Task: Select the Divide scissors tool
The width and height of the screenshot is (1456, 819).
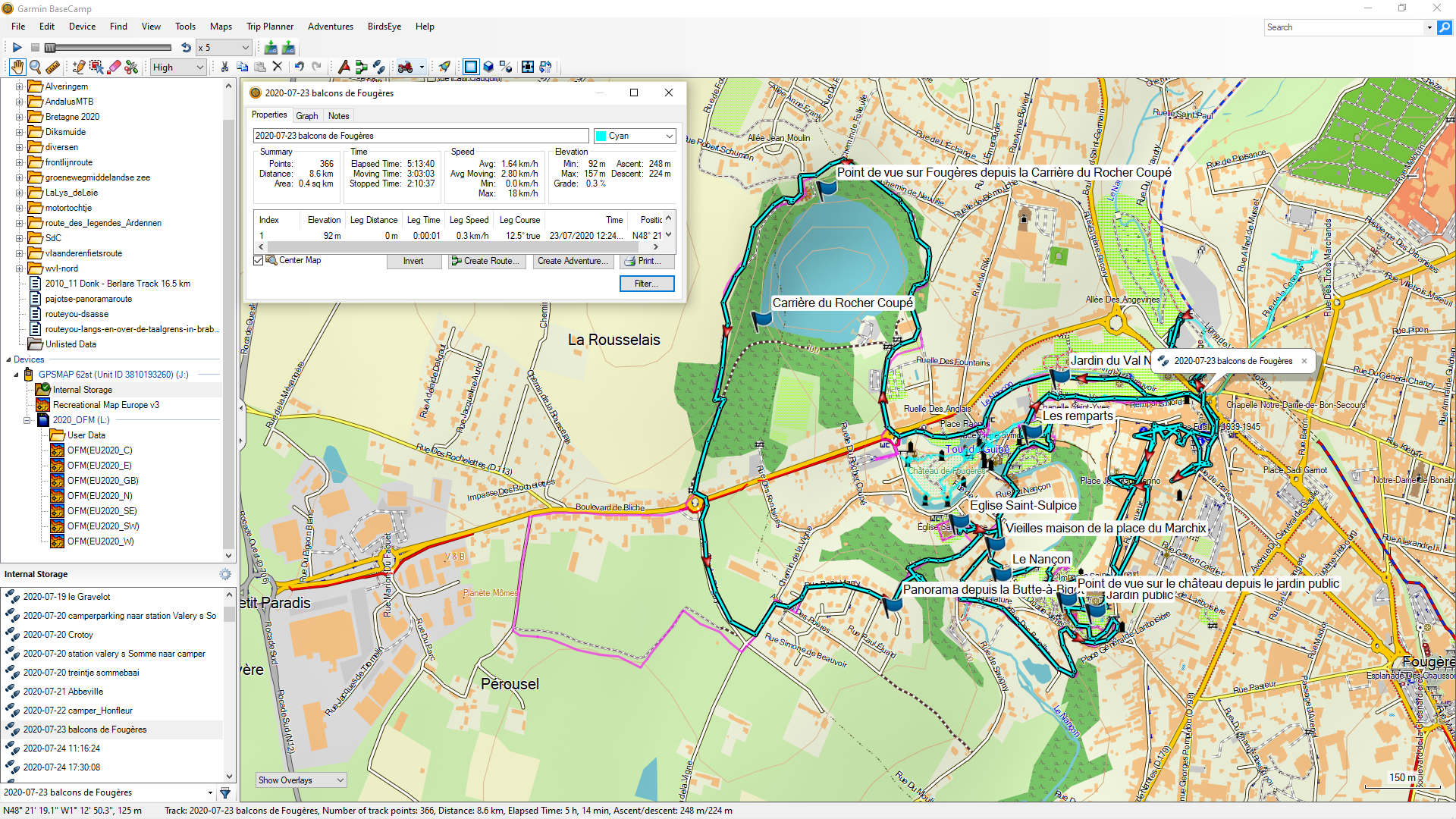Action: click(x=132, y=67)
